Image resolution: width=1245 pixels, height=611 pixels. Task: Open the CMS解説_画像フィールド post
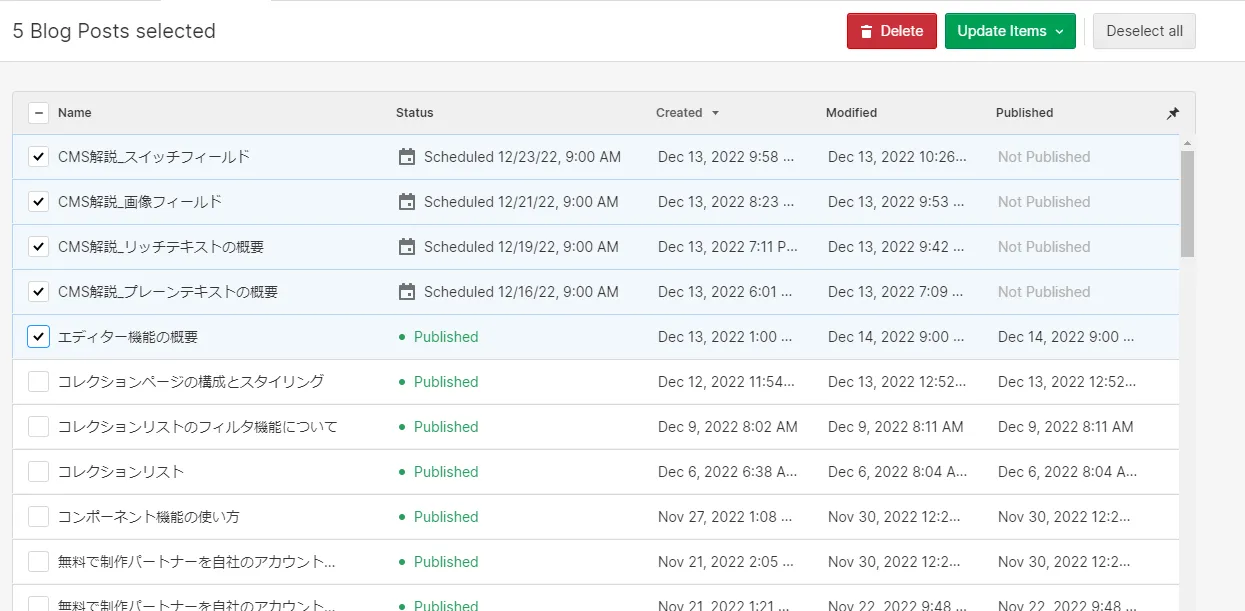click(x=140, y=202)
